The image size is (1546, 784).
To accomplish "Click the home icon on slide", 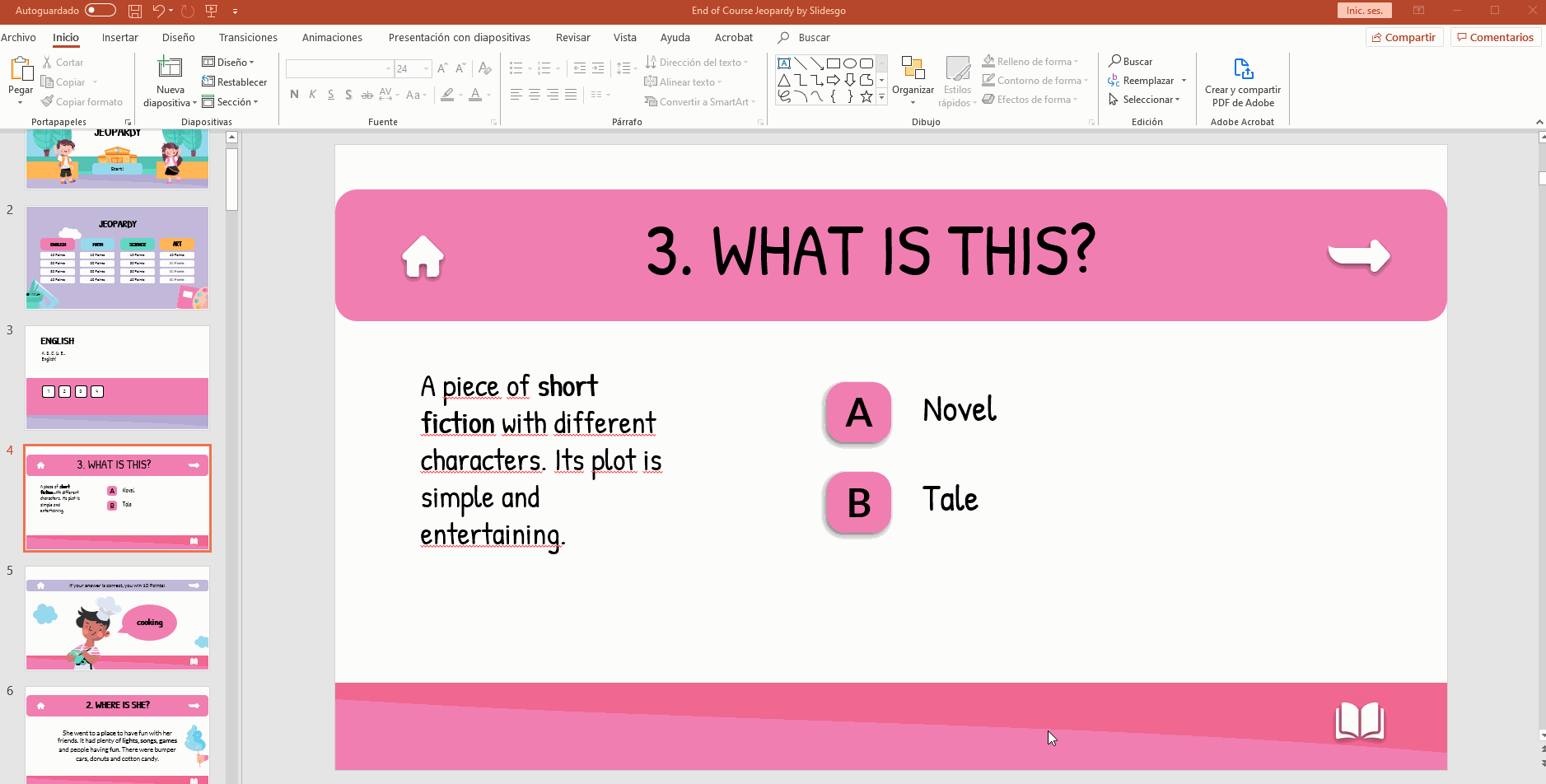I will (x=423, y=256).
